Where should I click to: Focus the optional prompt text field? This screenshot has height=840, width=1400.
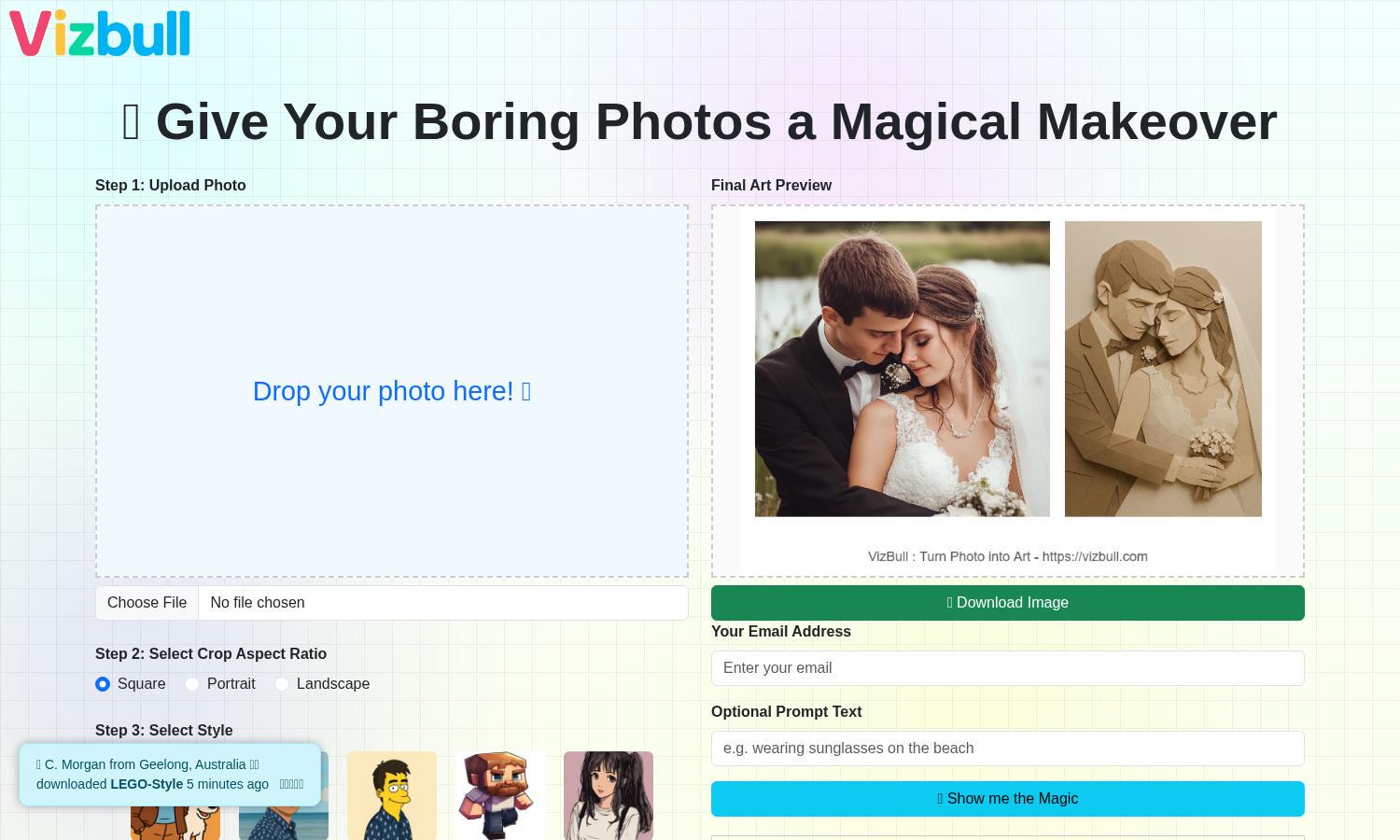pos(1008,749)
